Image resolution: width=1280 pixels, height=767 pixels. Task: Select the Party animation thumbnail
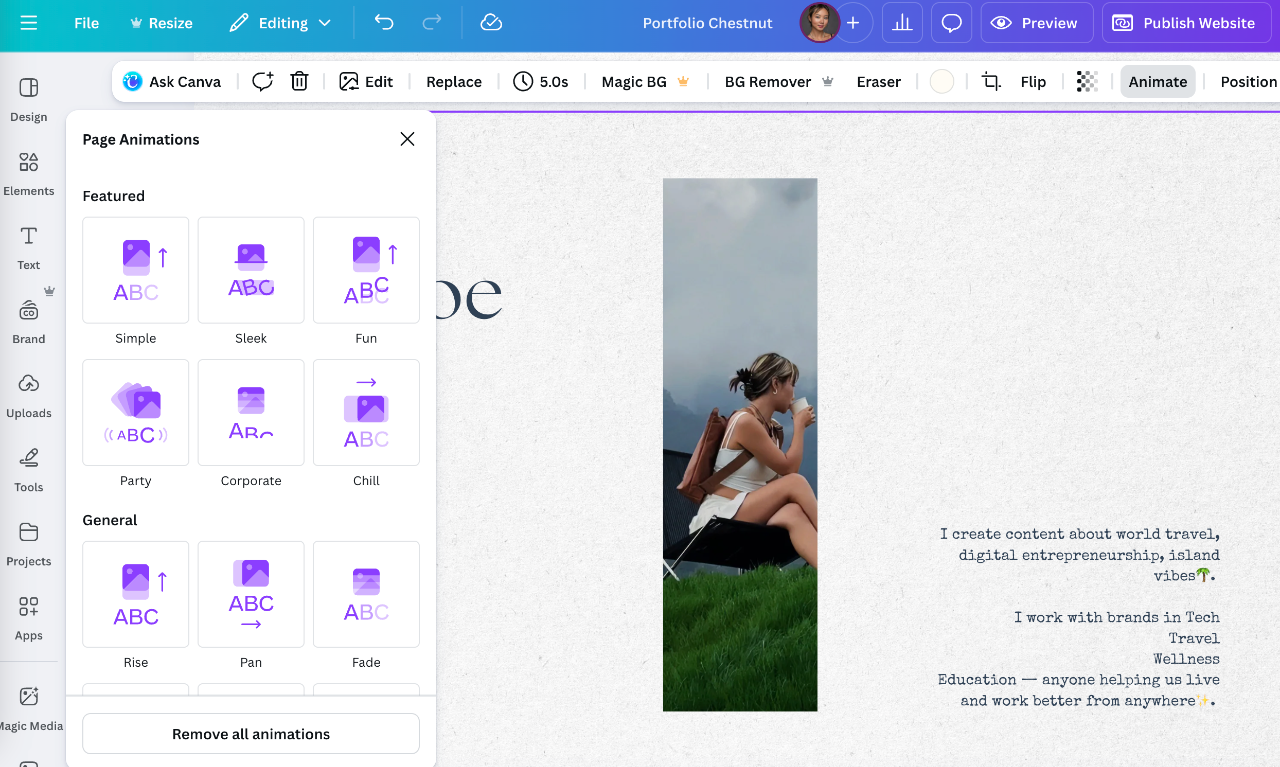tap(136, 413)
